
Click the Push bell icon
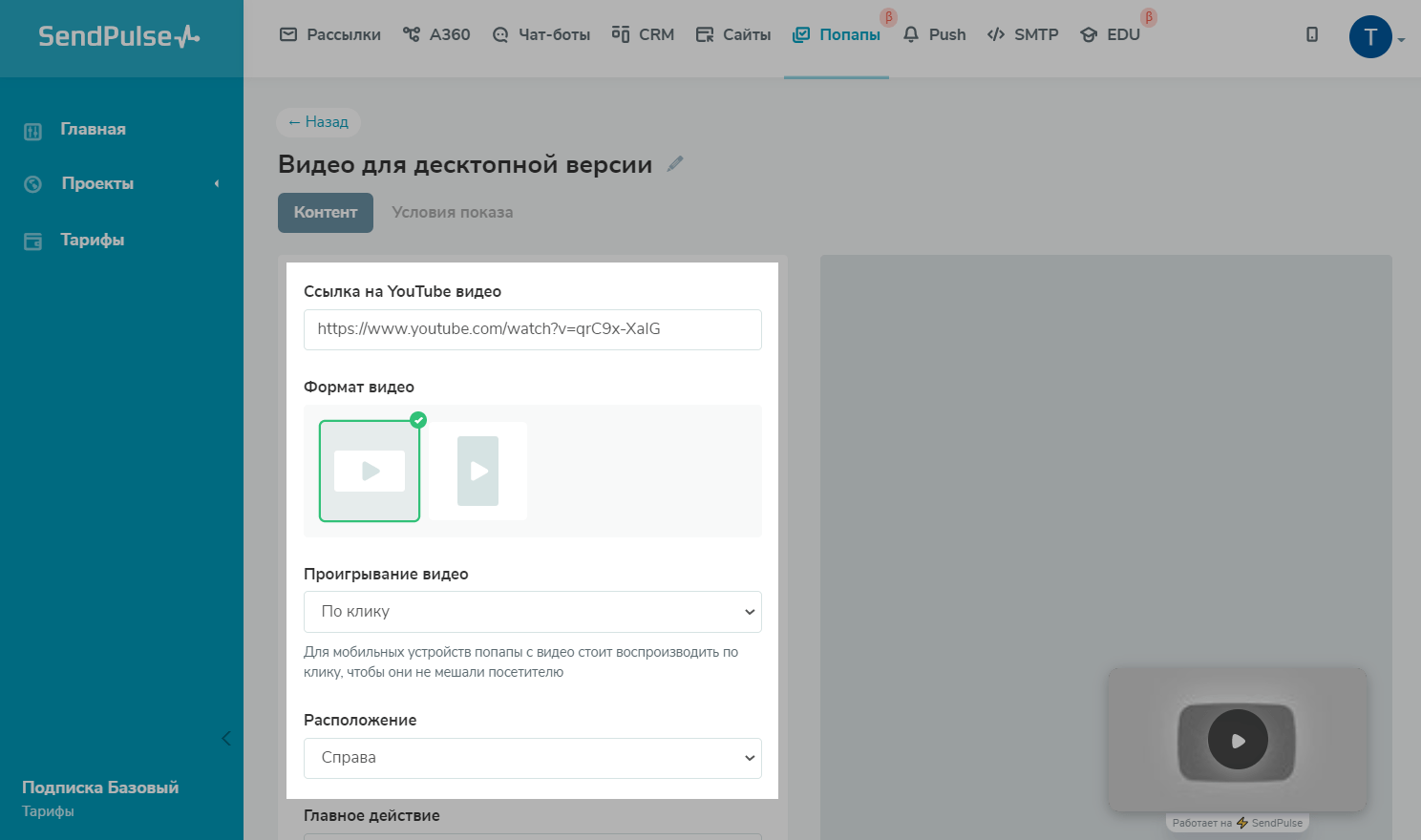pos(911,34)
